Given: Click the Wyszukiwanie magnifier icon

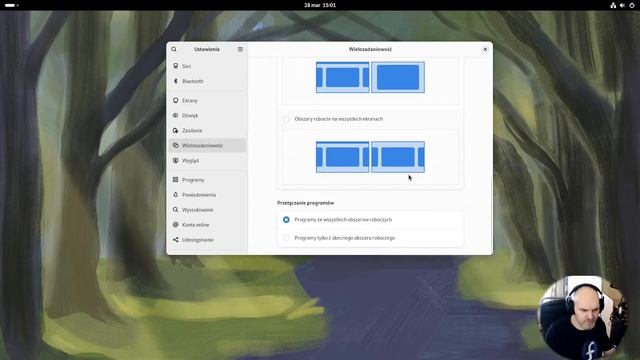Looking at the screenshot, I should point(176,209).
